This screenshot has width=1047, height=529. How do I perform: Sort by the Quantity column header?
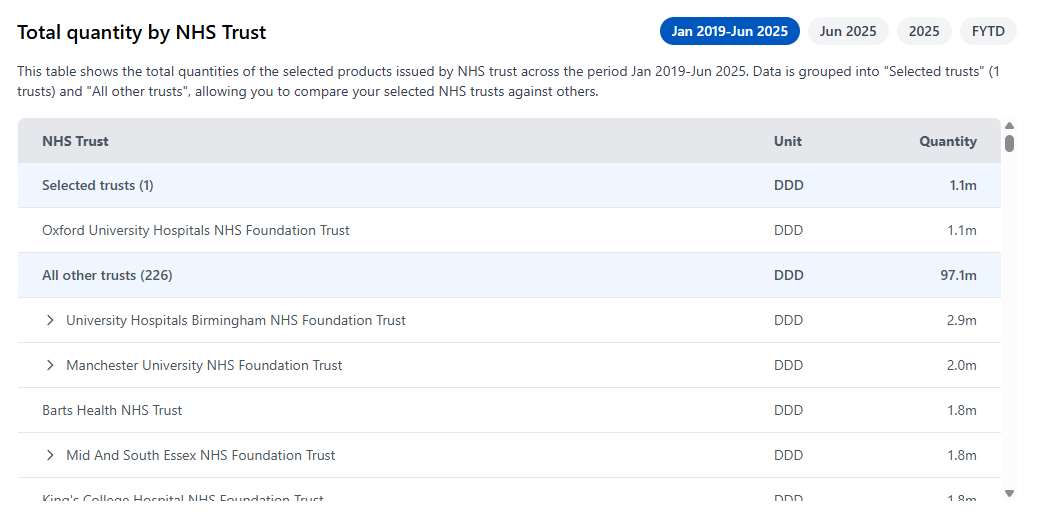(x=947, y=141)
